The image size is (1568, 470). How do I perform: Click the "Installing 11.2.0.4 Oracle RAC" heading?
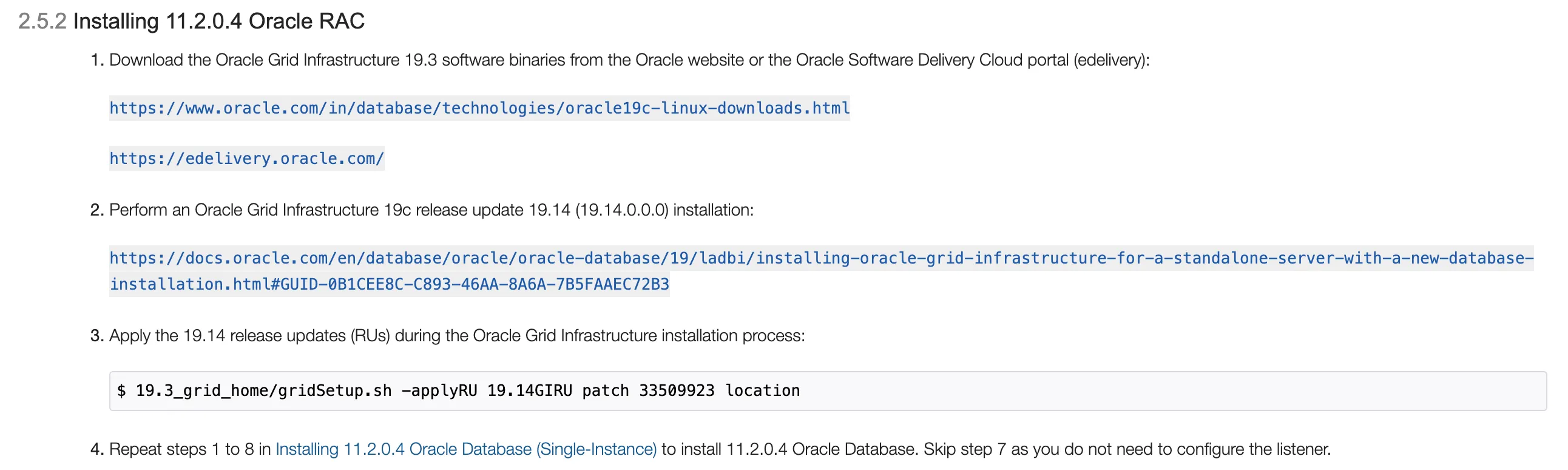click(x=218, y=21)
